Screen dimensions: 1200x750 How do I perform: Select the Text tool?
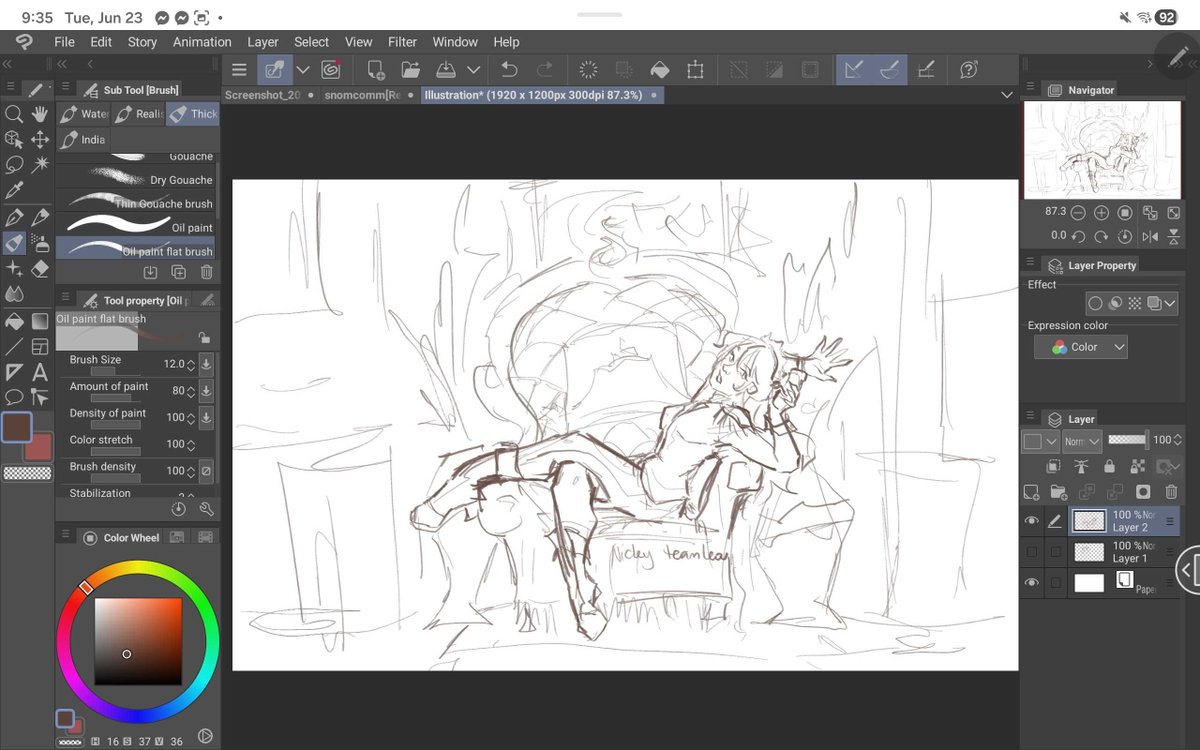click(40, 372)
